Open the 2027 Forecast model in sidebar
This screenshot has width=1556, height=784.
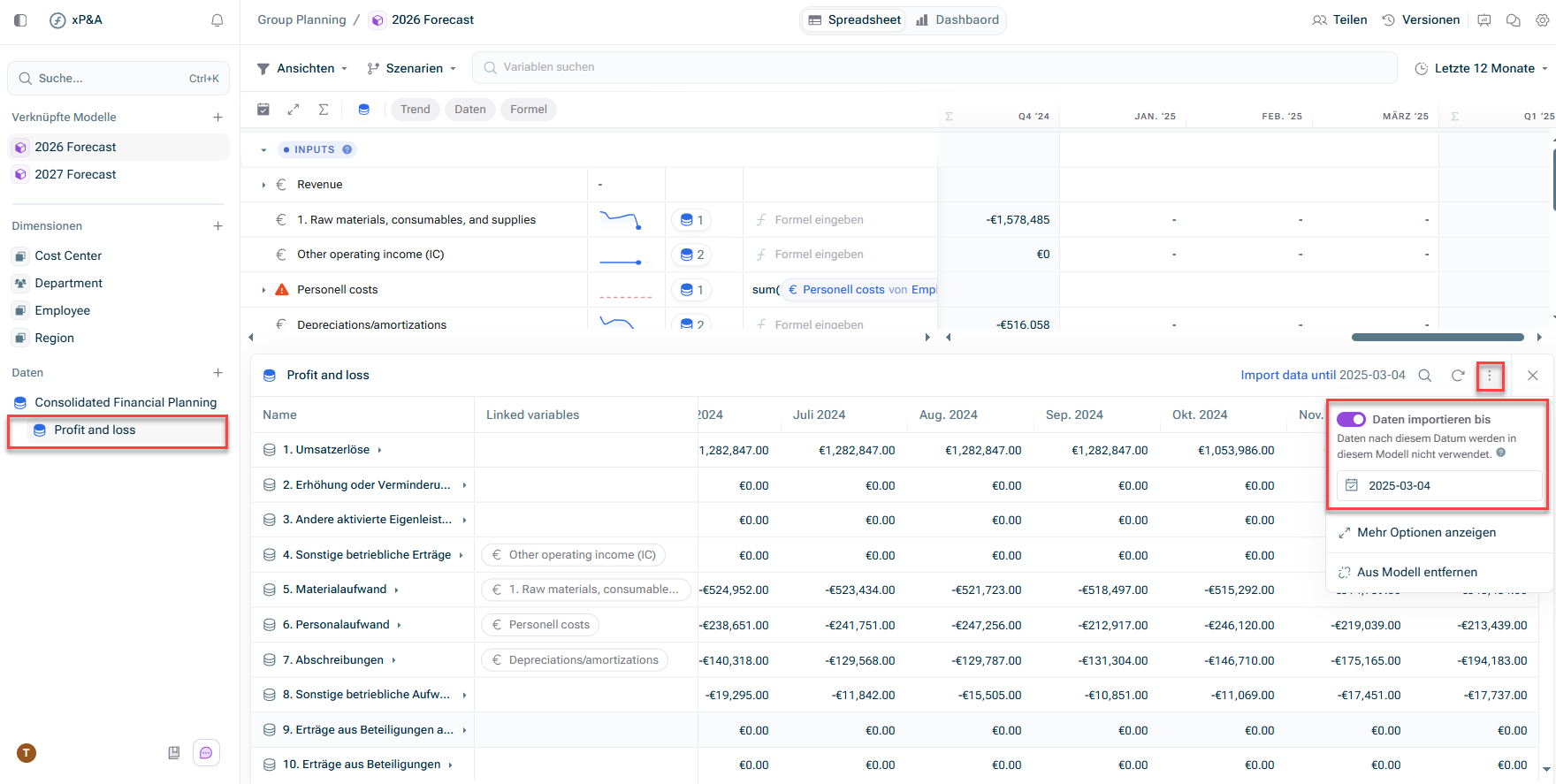[x=118, y=175]
